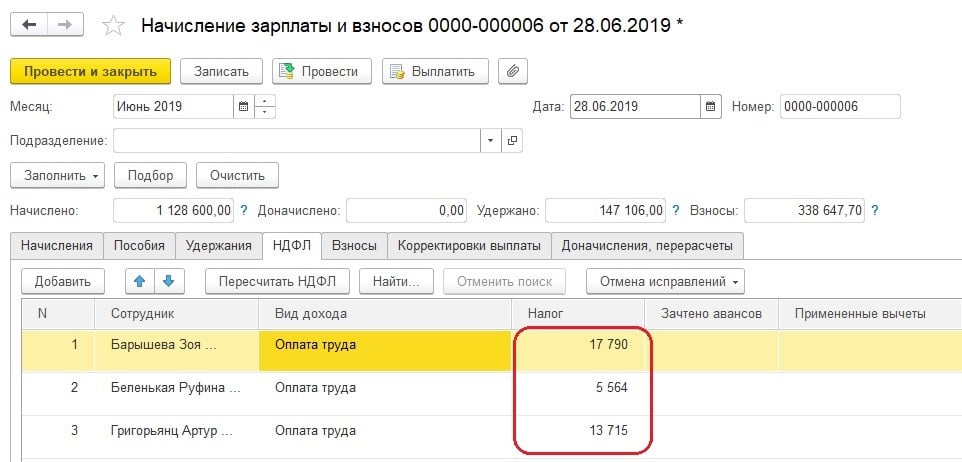Screen dimensions: 962x462
Task: Focus the Дата input field
Action: [x=635, y=106]
